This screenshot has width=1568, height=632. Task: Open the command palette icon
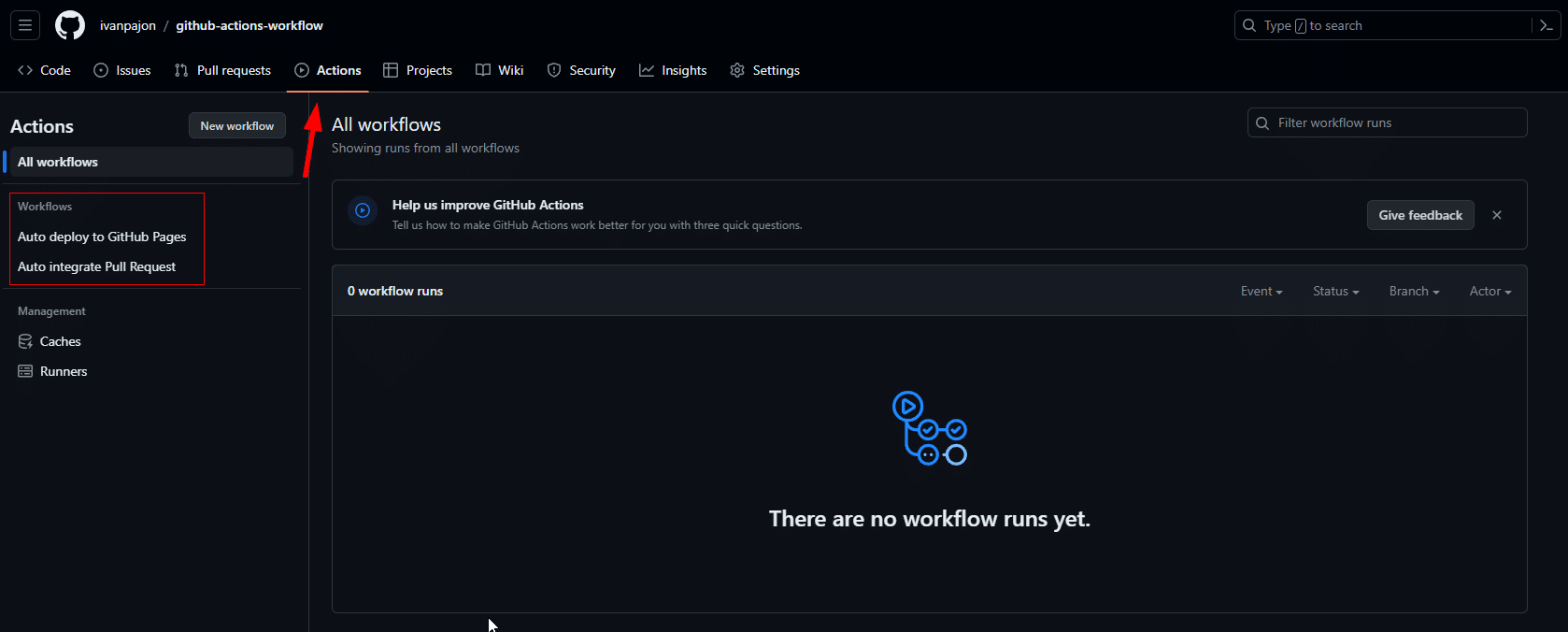tap(1547, 25)
